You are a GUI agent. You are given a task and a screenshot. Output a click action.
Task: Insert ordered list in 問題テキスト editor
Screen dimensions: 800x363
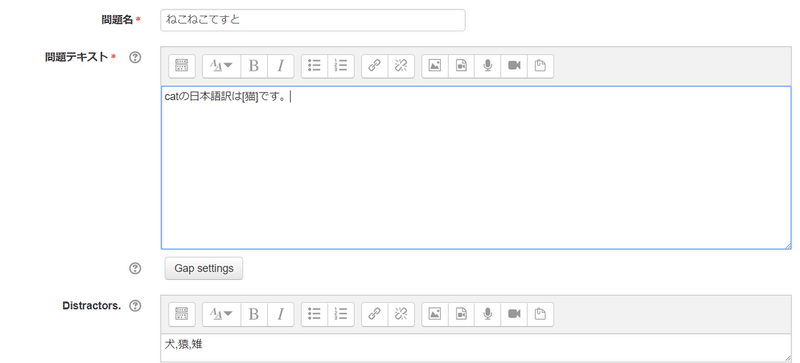coord(341,66)
